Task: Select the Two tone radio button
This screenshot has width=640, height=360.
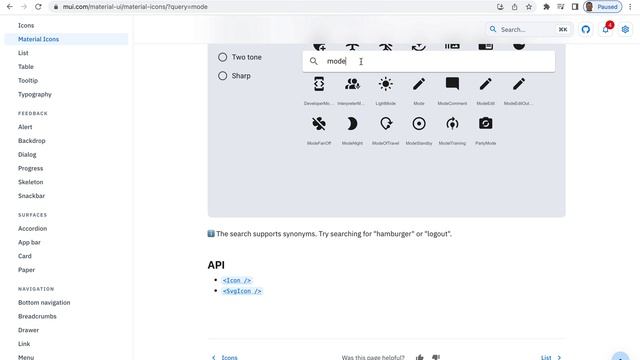Action: coord(222,57)
